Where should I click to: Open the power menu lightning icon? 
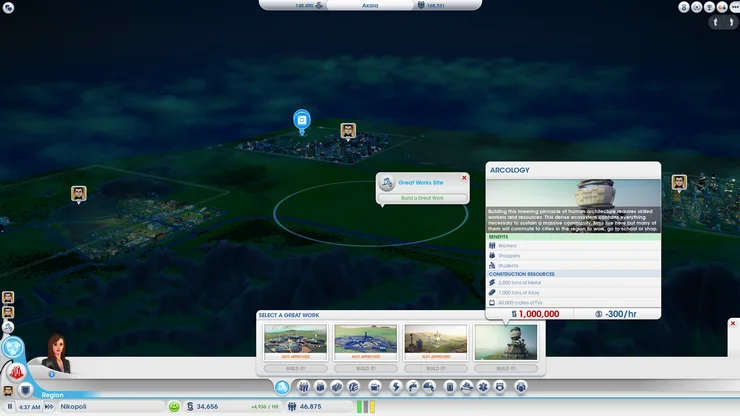[x=395, y=387]
